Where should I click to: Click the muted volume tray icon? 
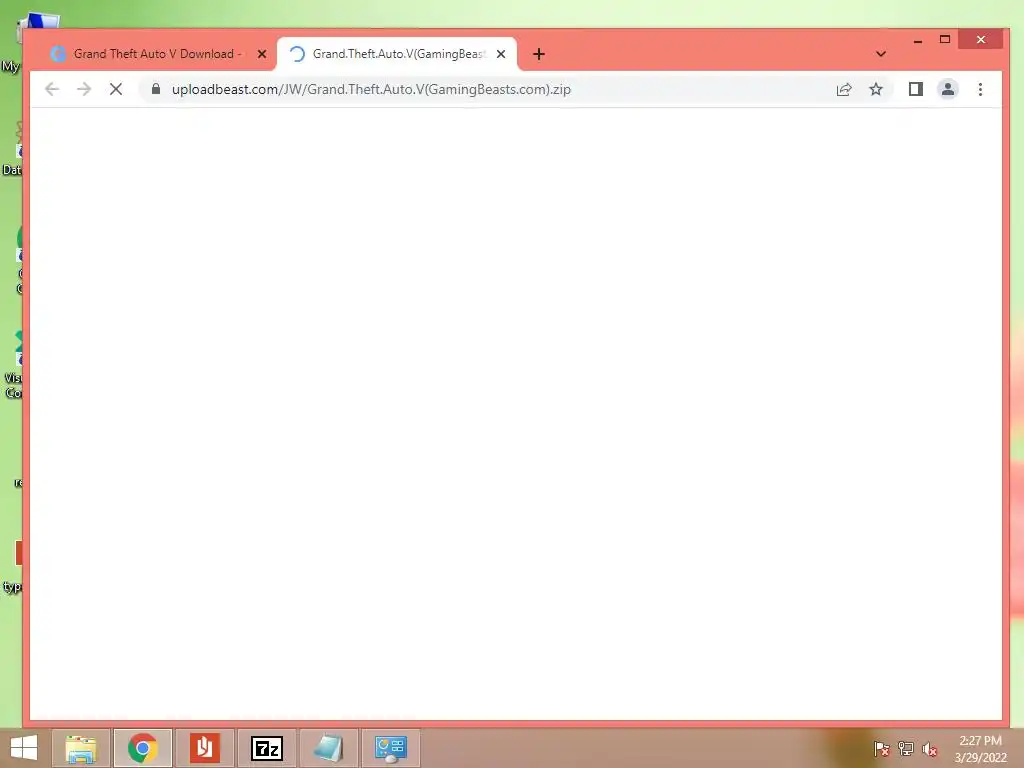[x=930, y=749]
